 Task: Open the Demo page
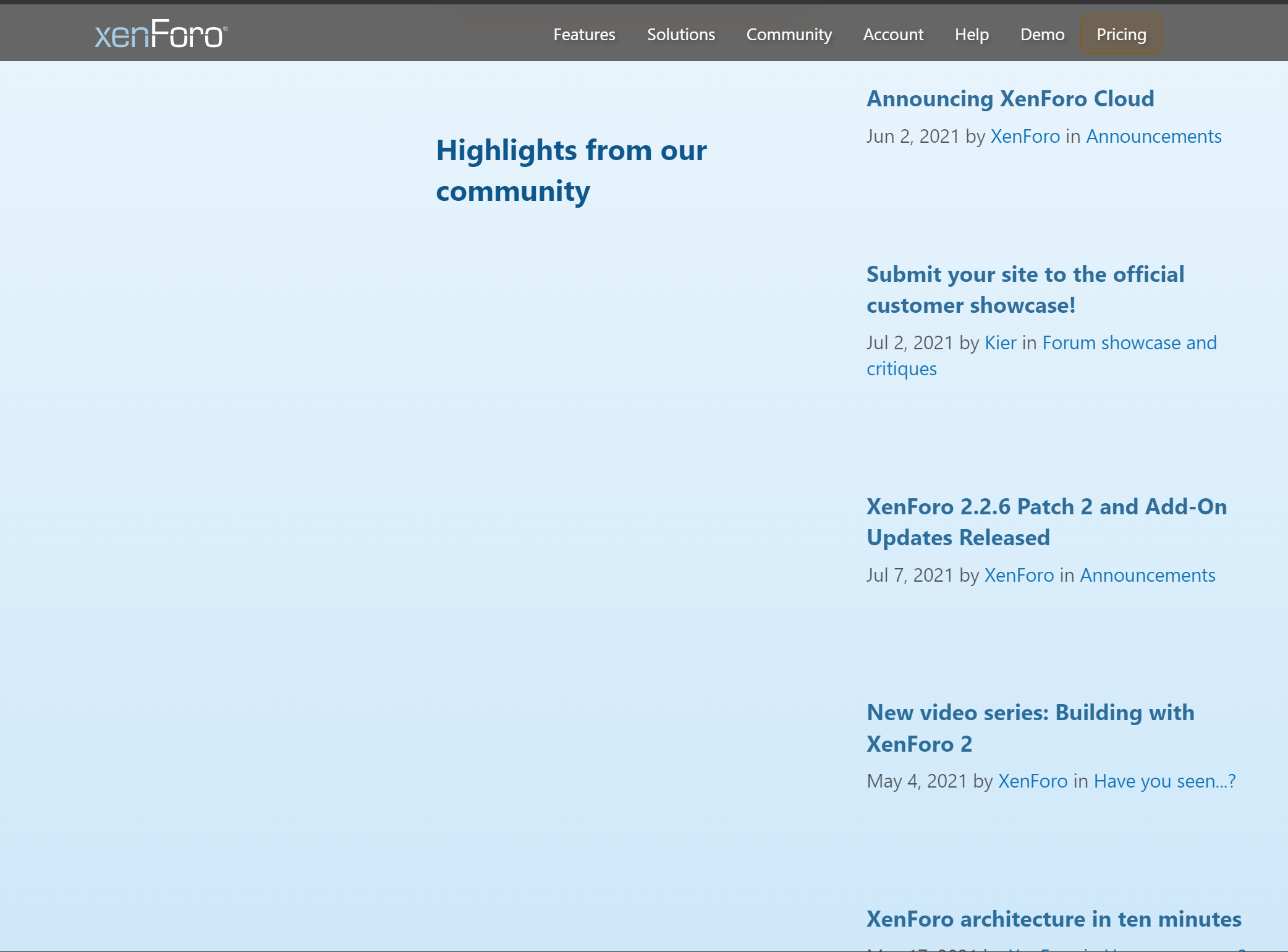[x=1042, y=35]
